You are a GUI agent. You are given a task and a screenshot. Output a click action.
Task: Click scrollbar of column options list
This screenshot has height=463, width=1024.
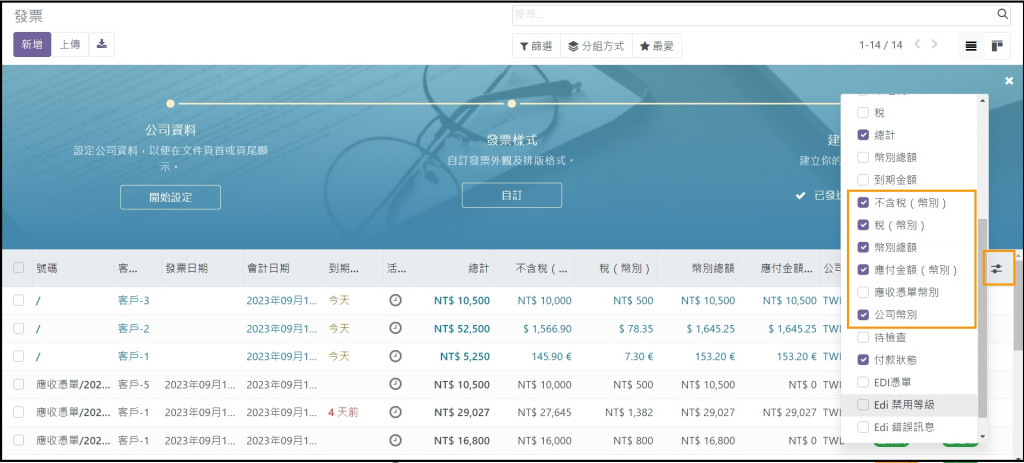[983, 320]
